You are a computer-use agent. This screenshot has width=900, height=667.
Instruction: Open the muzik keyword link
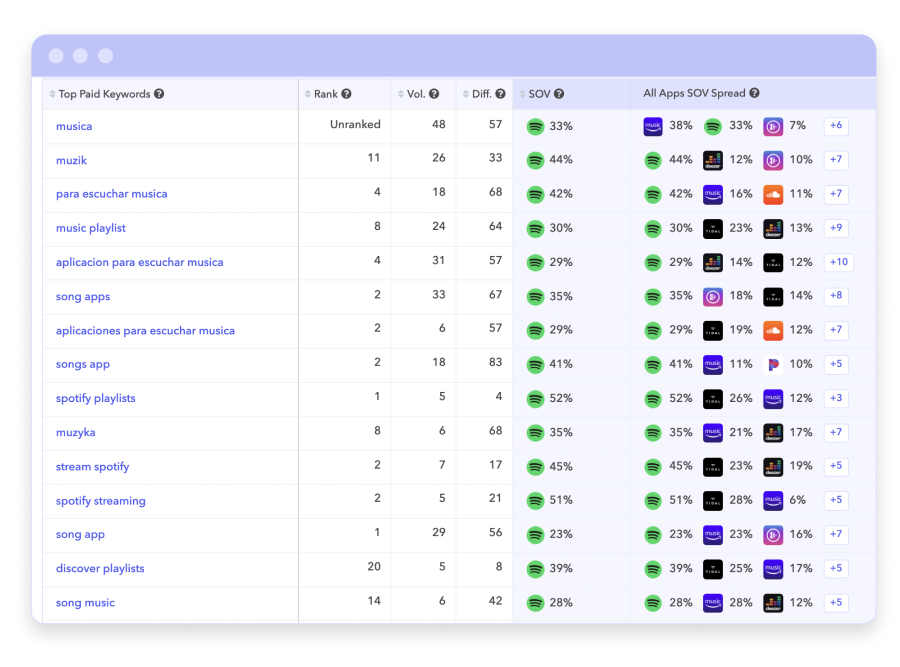click(x=71, y=160)
